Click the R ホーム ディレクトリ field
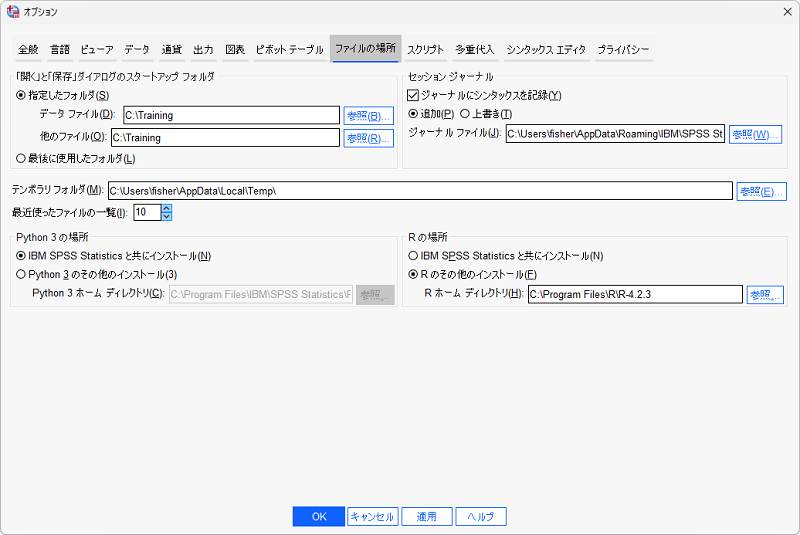The image size is (800, 535). point(635,294)
